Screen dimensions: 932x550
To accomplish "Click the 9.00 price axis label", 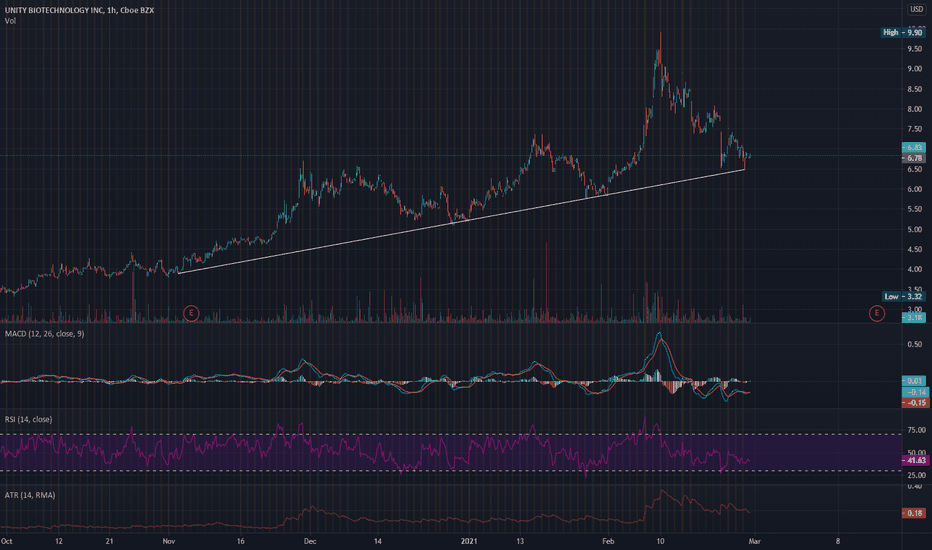I will click(914, 69).
